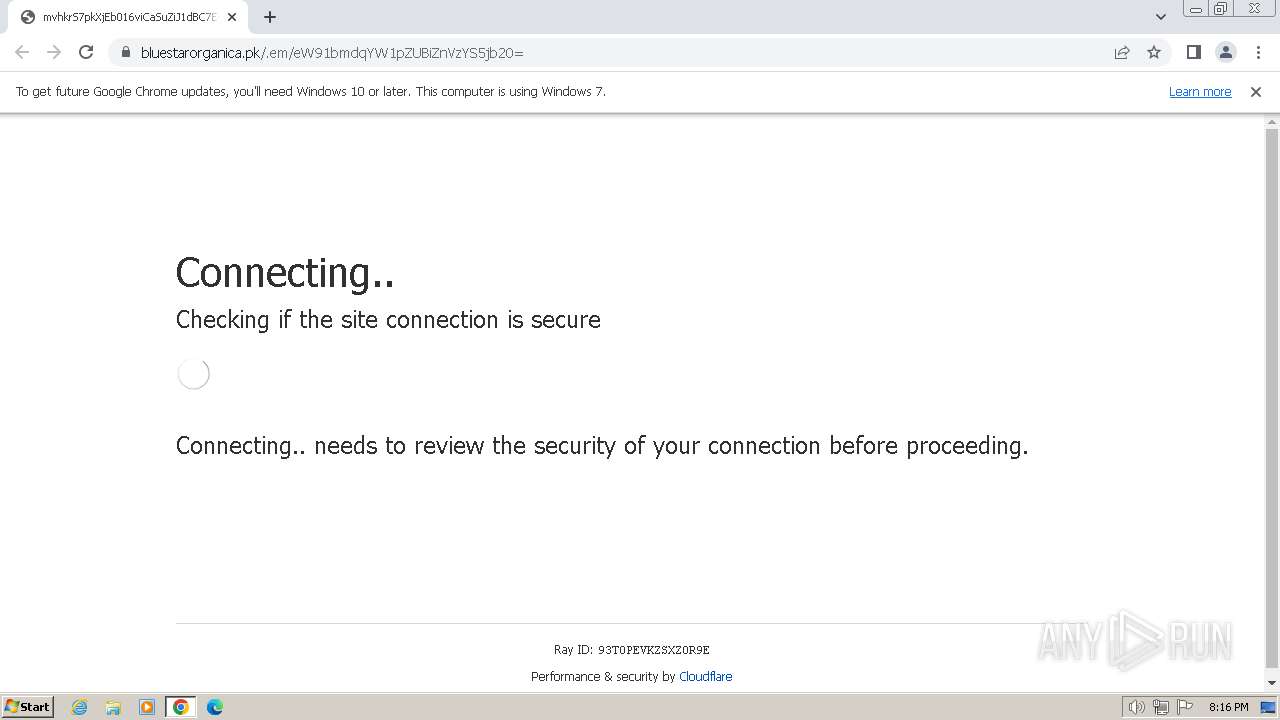Viewport: 1280px width, 720px height.
Task: Dismiss the Chrome update notification bar
Action: [x=1256, y=91]
